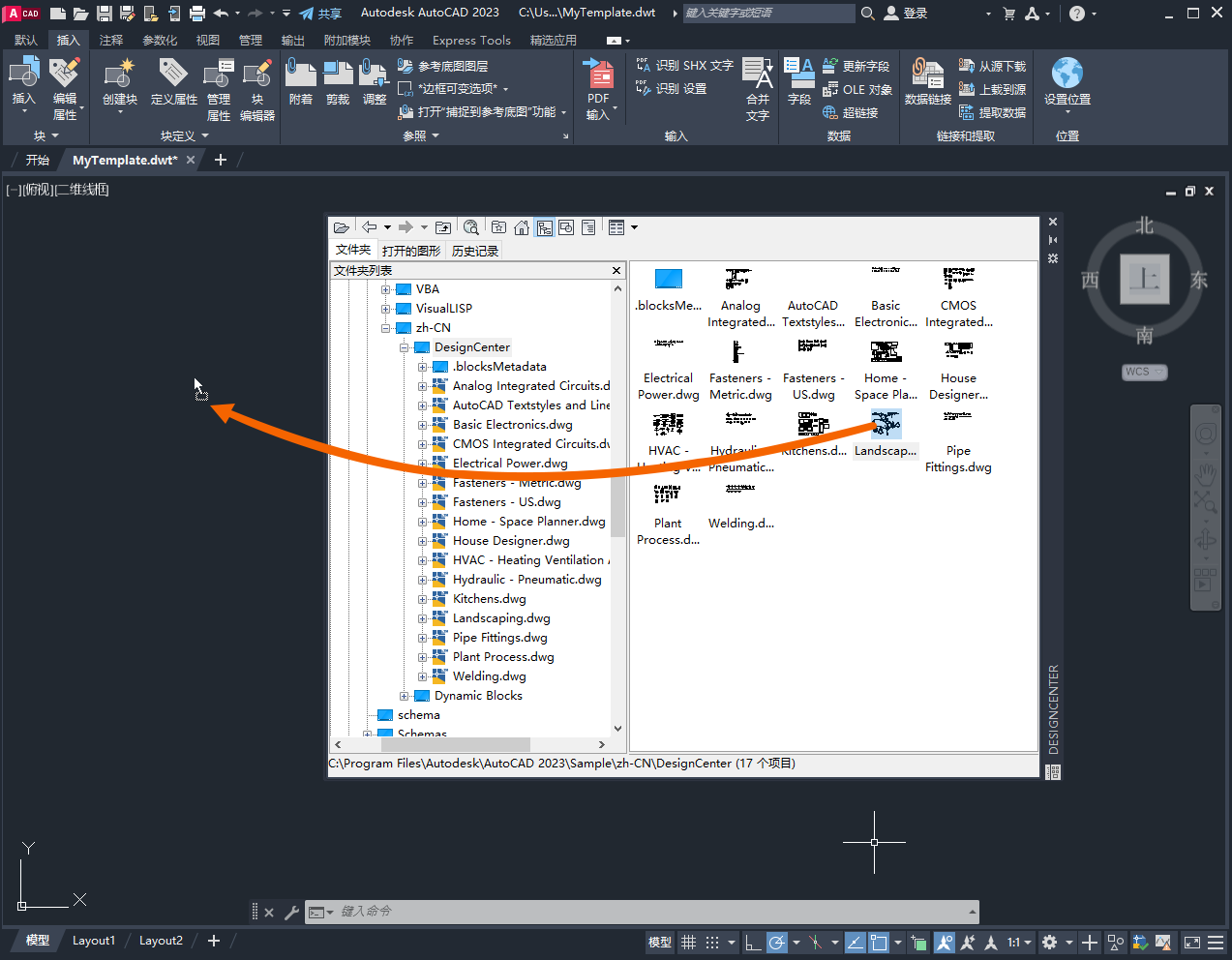Open the polar tracking angle dropdown
Screen dimensions: 1232x960
coord(796,942)
